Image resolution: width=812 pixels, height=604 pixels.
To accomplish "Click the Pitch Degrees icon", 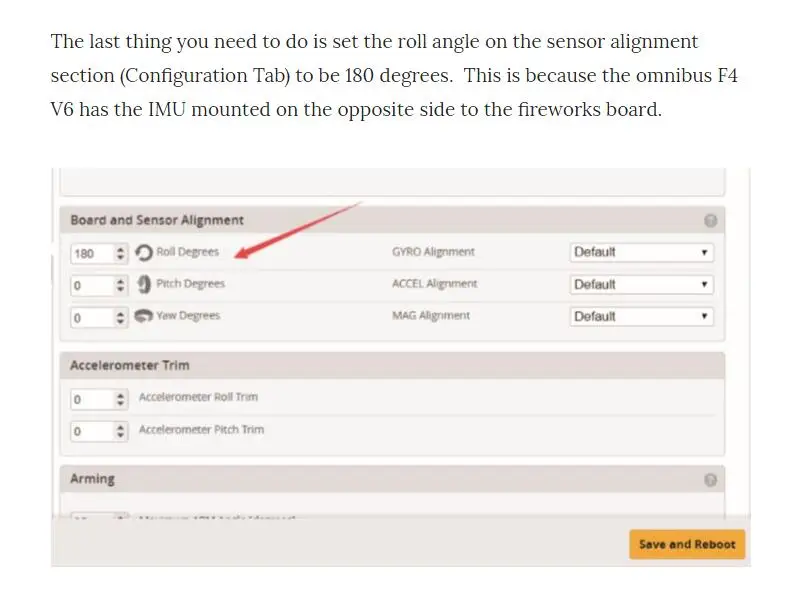I will point(144,284).
